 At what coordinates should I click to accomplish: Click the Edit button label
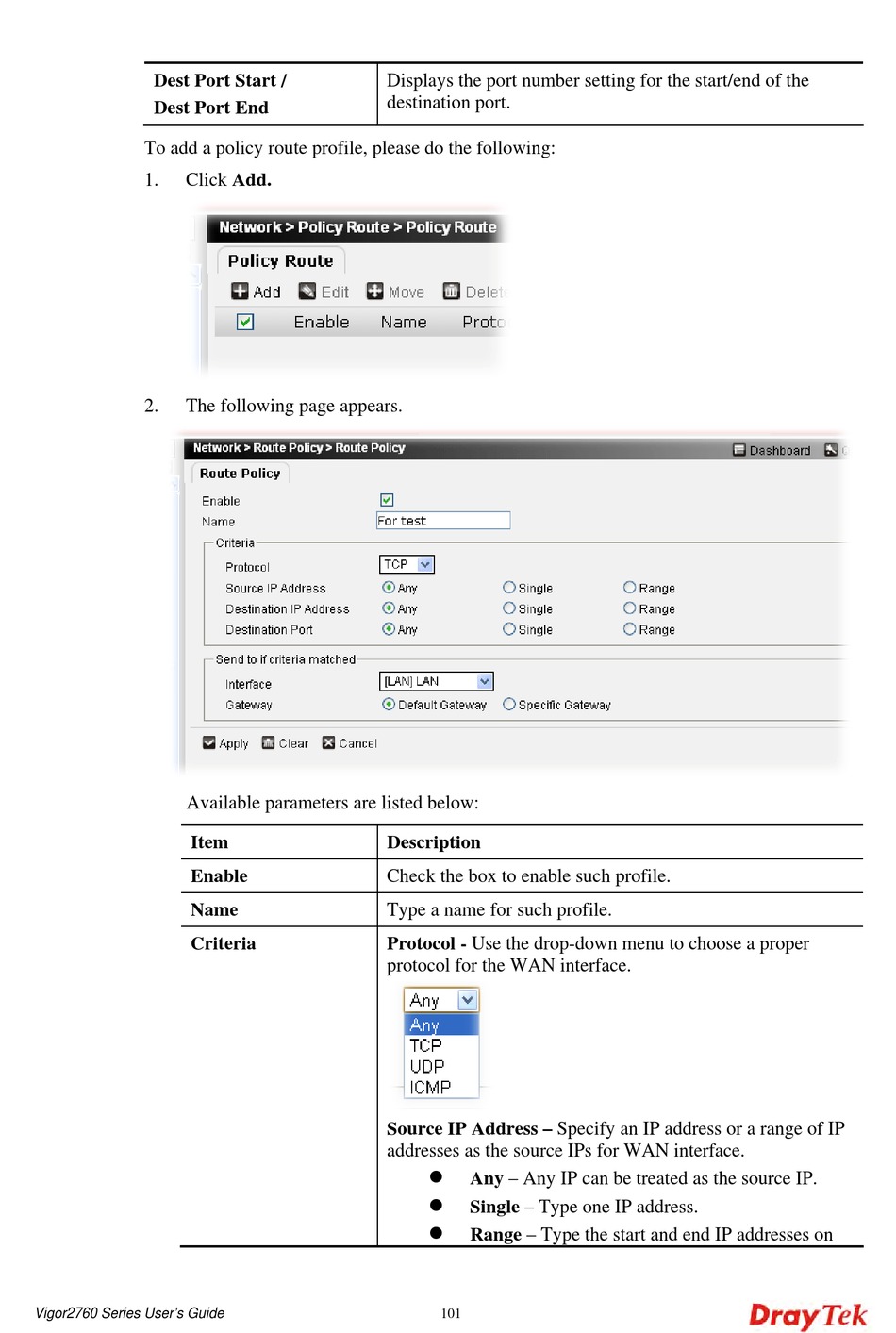335,292
